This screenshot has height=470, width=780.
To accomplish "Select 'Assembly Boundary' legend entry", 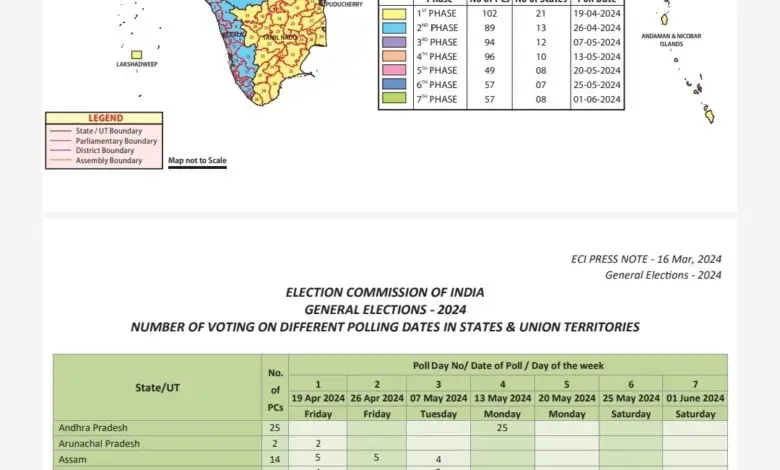I will click(108, 160).
